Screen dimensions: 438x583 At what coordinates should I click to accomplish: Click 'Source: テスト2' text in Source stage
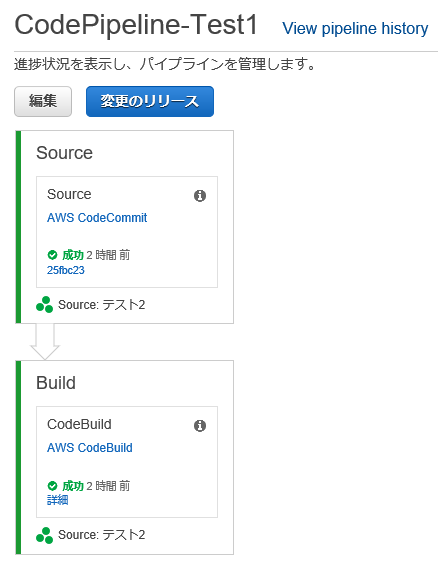click(102, 305)
